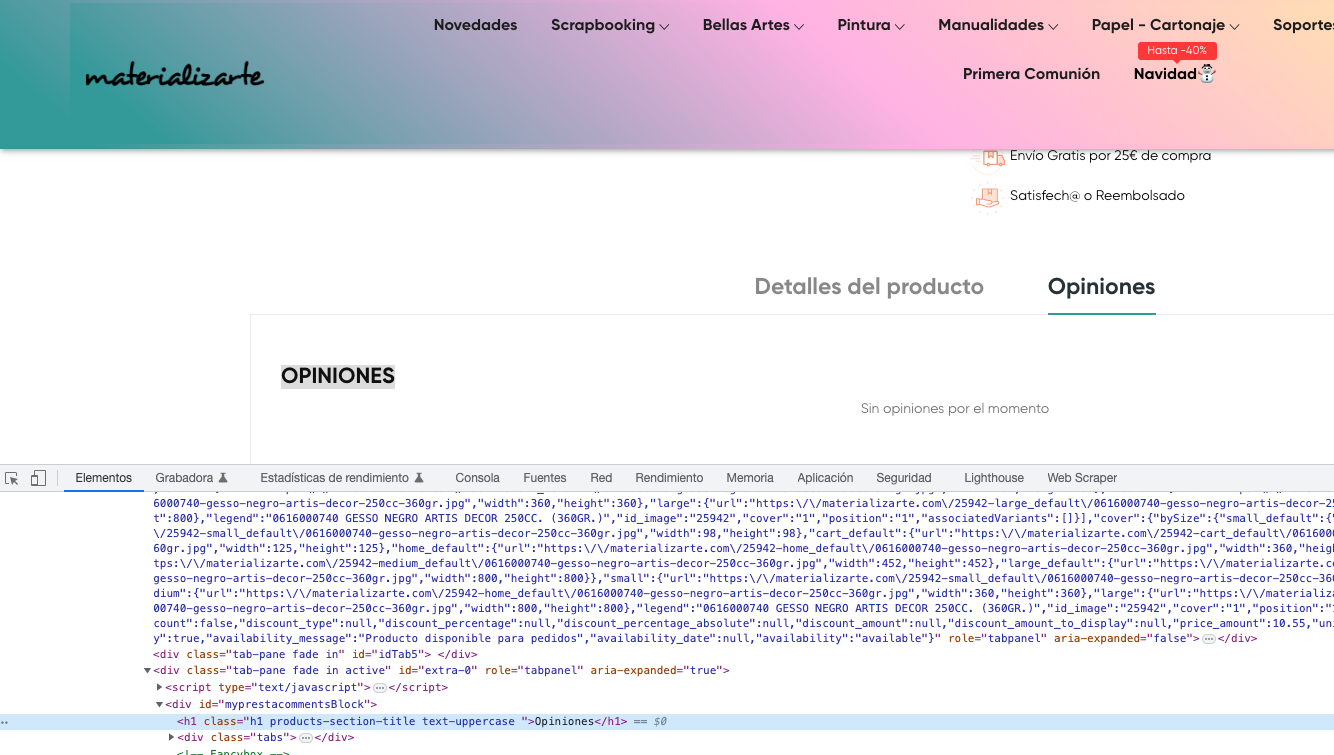The width and height of the screenshot is (1334, 755).
Task: Click 'Envío Gratis por 25€ de compra' text
Action: point(1110,156)
